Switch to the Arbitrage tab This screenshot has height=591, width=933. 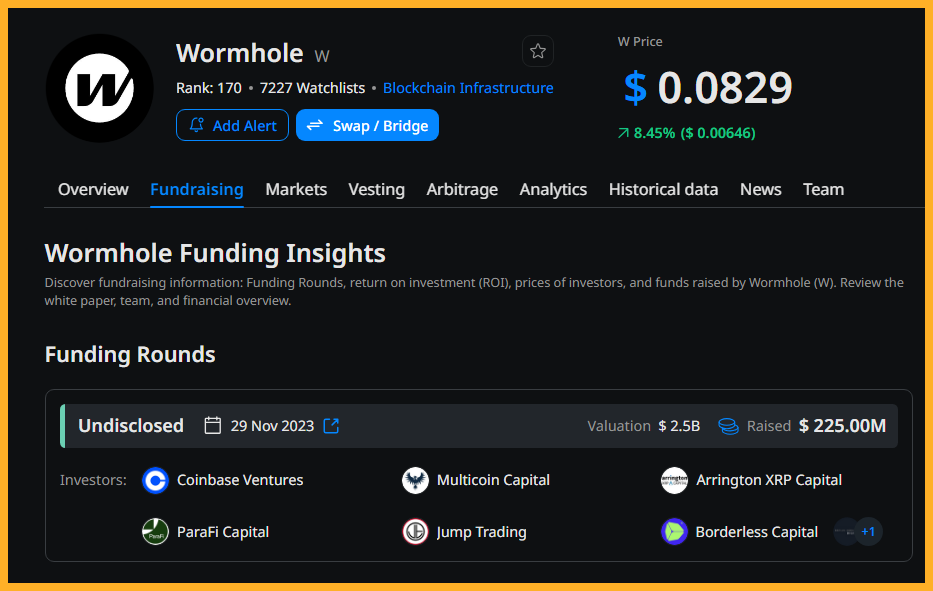462,189
